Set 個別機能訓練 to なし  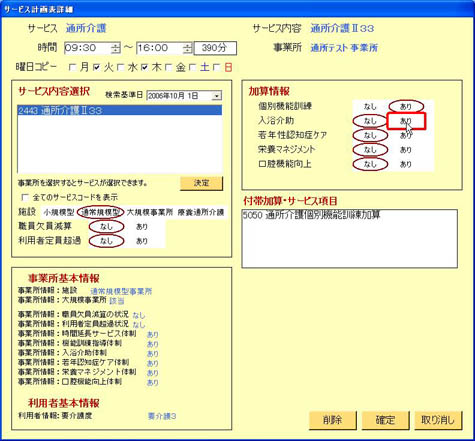[370, 107]
